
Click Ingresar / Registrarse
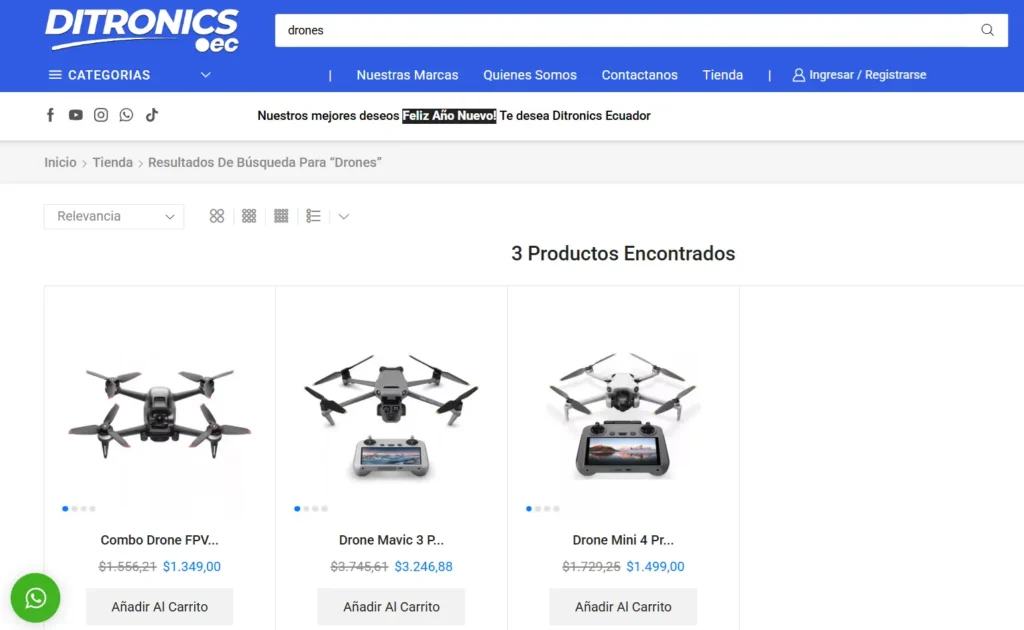pos(867,75)
